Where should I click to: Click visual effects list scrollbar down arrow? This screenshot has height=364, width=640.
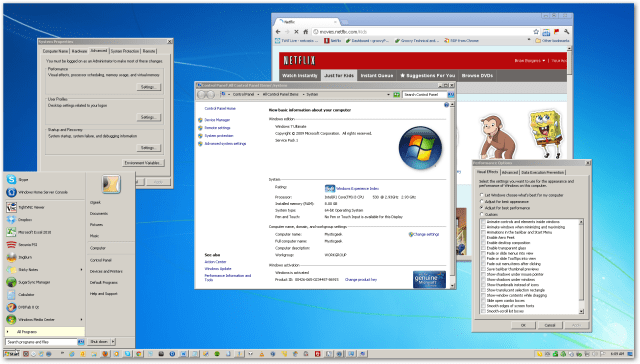point(581,312)
